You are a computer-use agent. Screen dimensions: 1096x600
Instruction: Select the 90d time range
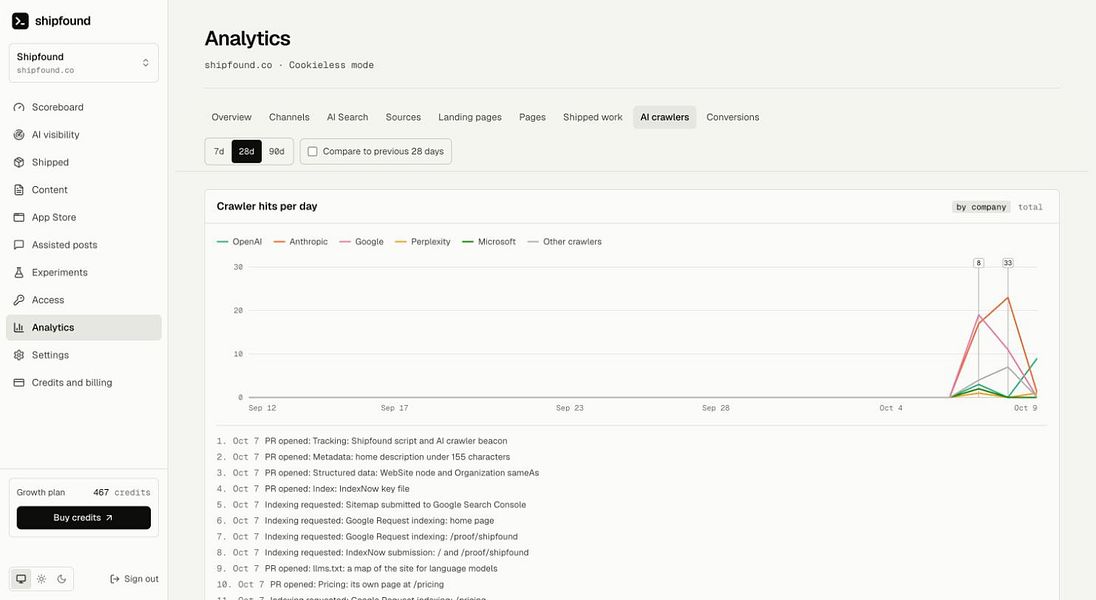click(277, 152)
